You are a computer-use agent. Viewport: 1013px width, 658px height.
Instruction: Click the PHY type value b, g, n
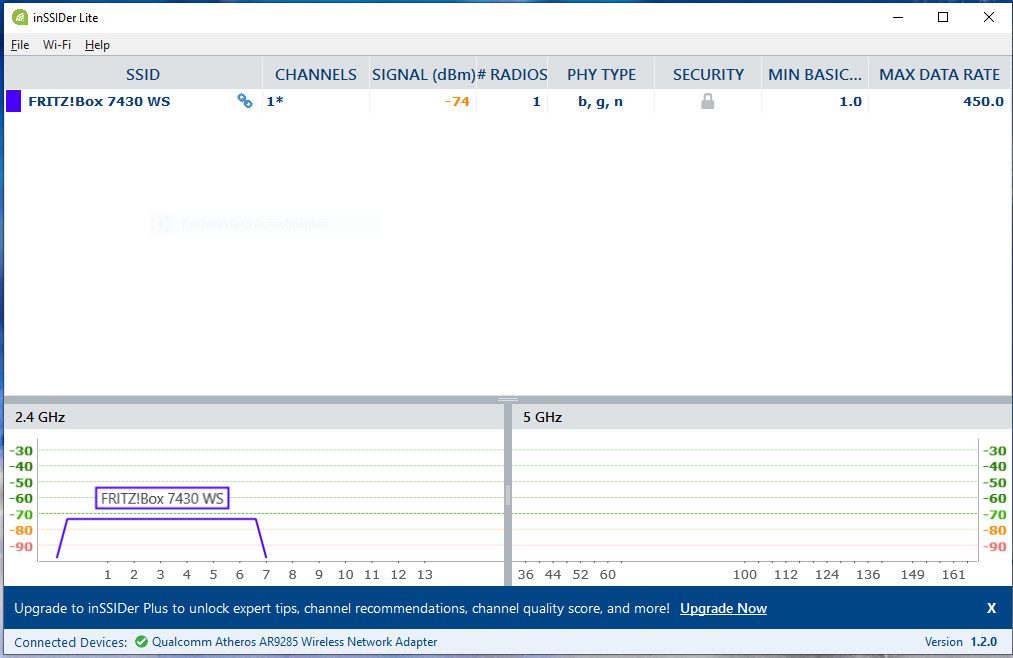(x=600, y=101)
